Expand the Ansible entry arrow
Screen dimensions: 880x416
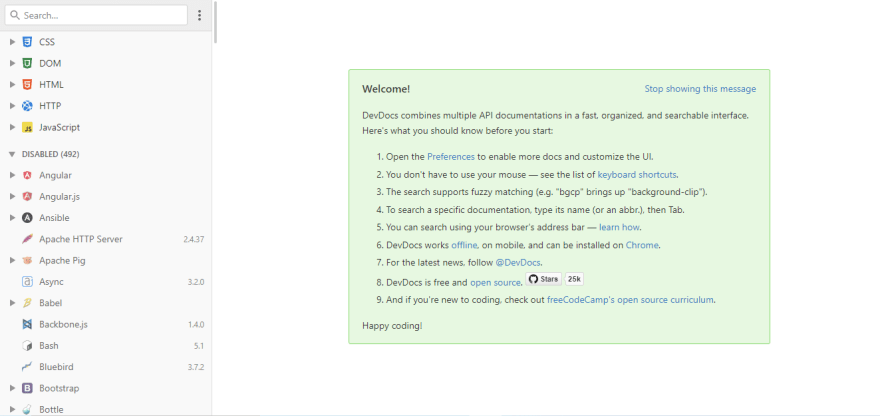point(12,218)
